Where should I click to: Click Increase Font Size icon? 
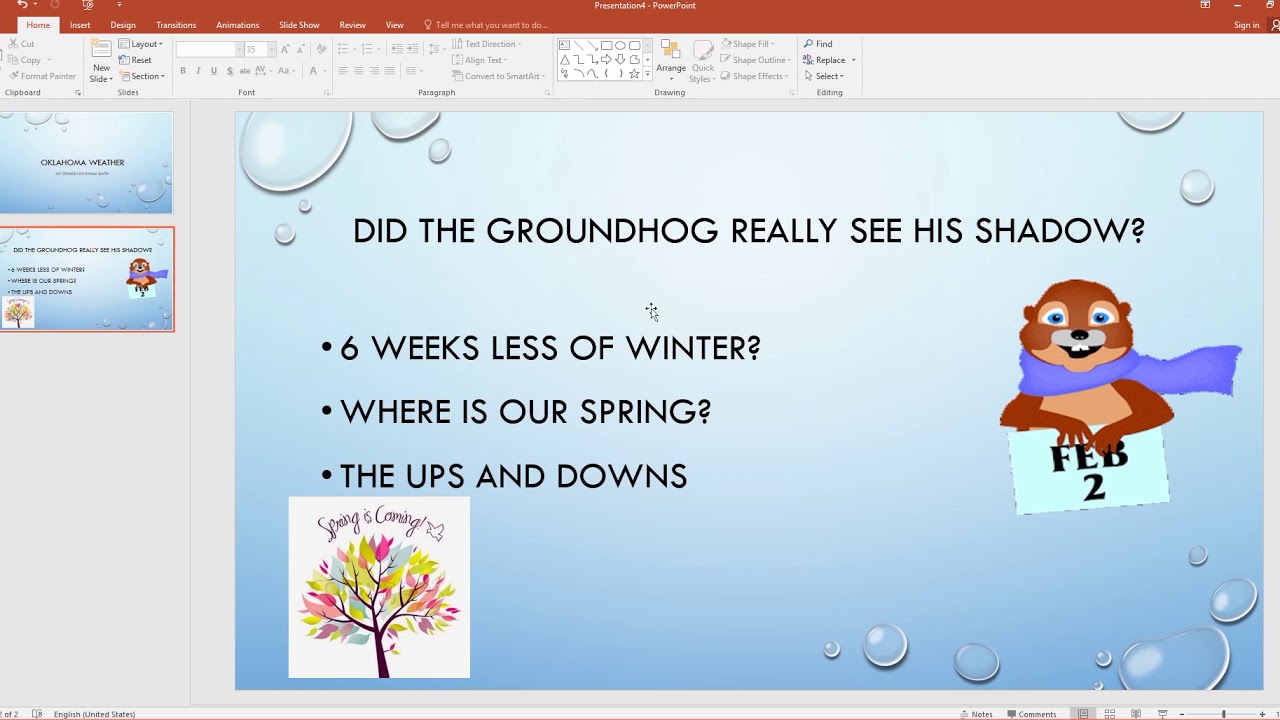coord(285,49)
